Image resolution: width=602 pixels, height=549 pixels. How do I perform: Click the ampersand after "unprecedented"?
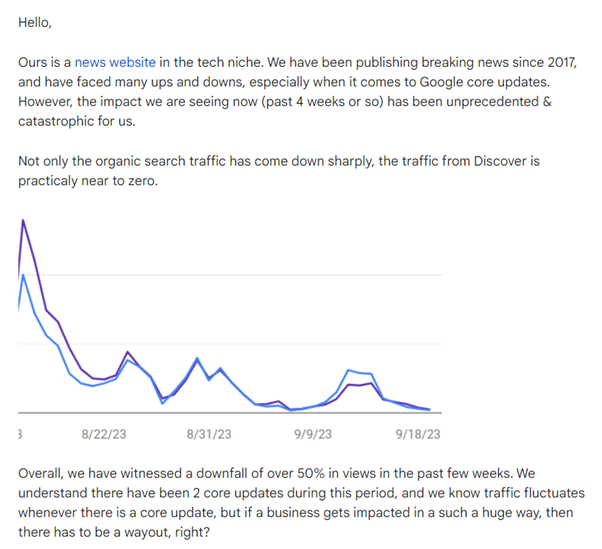(x=547, y=102)
